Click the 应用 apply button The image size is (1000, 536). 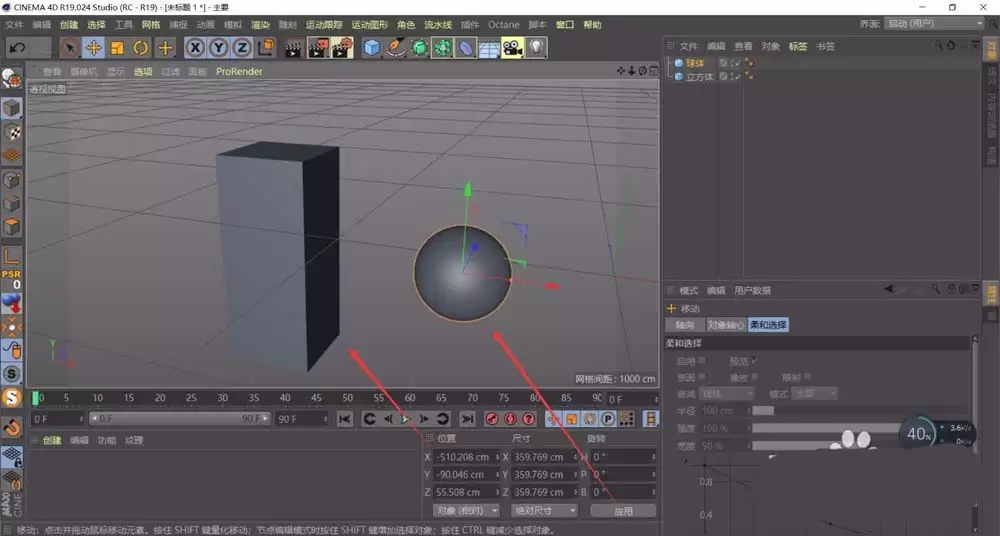point(623,510)
